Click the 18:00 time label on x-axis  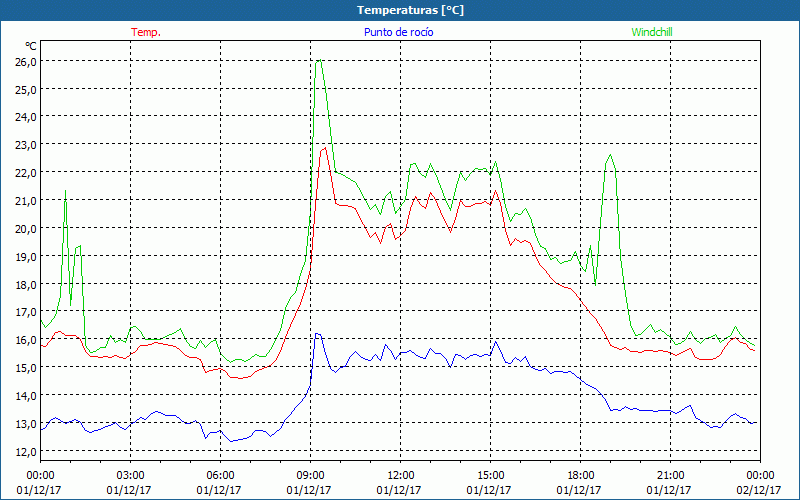(x=580, y=476)
